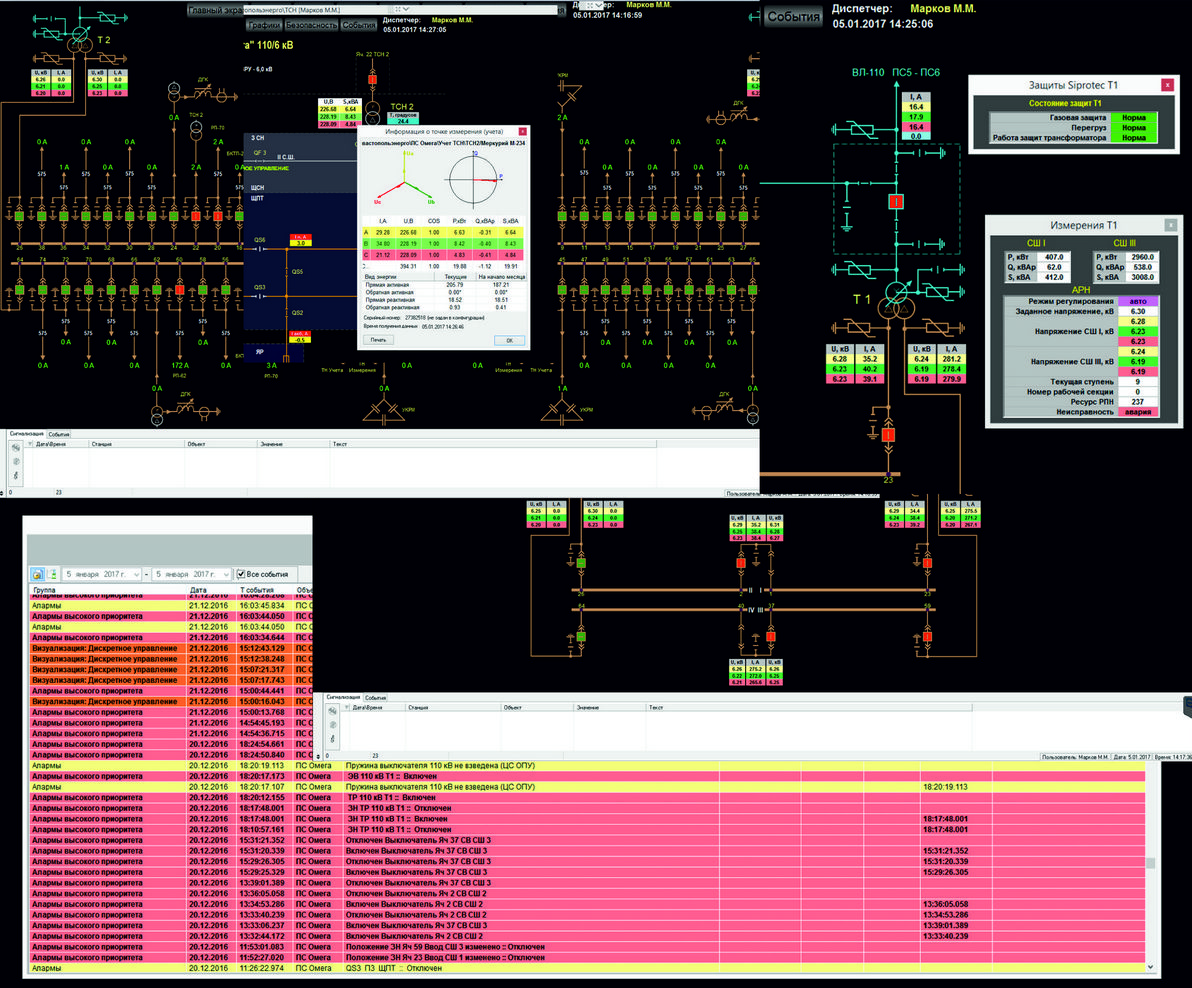Open the start date picker dropdown
The image size is (1192, 988).
[x=136, y=574]
